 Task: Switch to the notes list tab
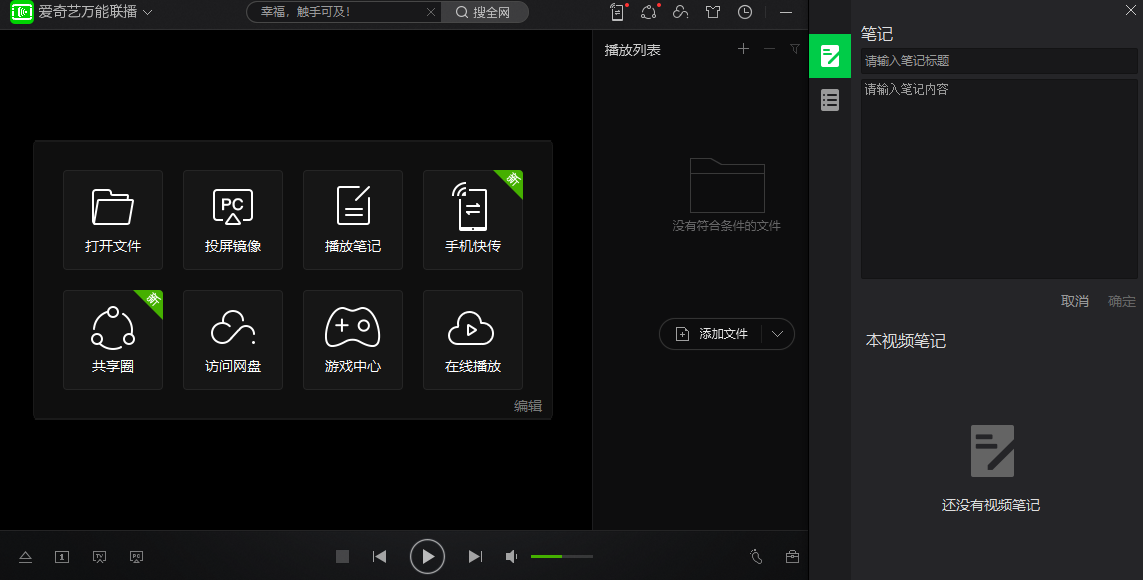830,100
